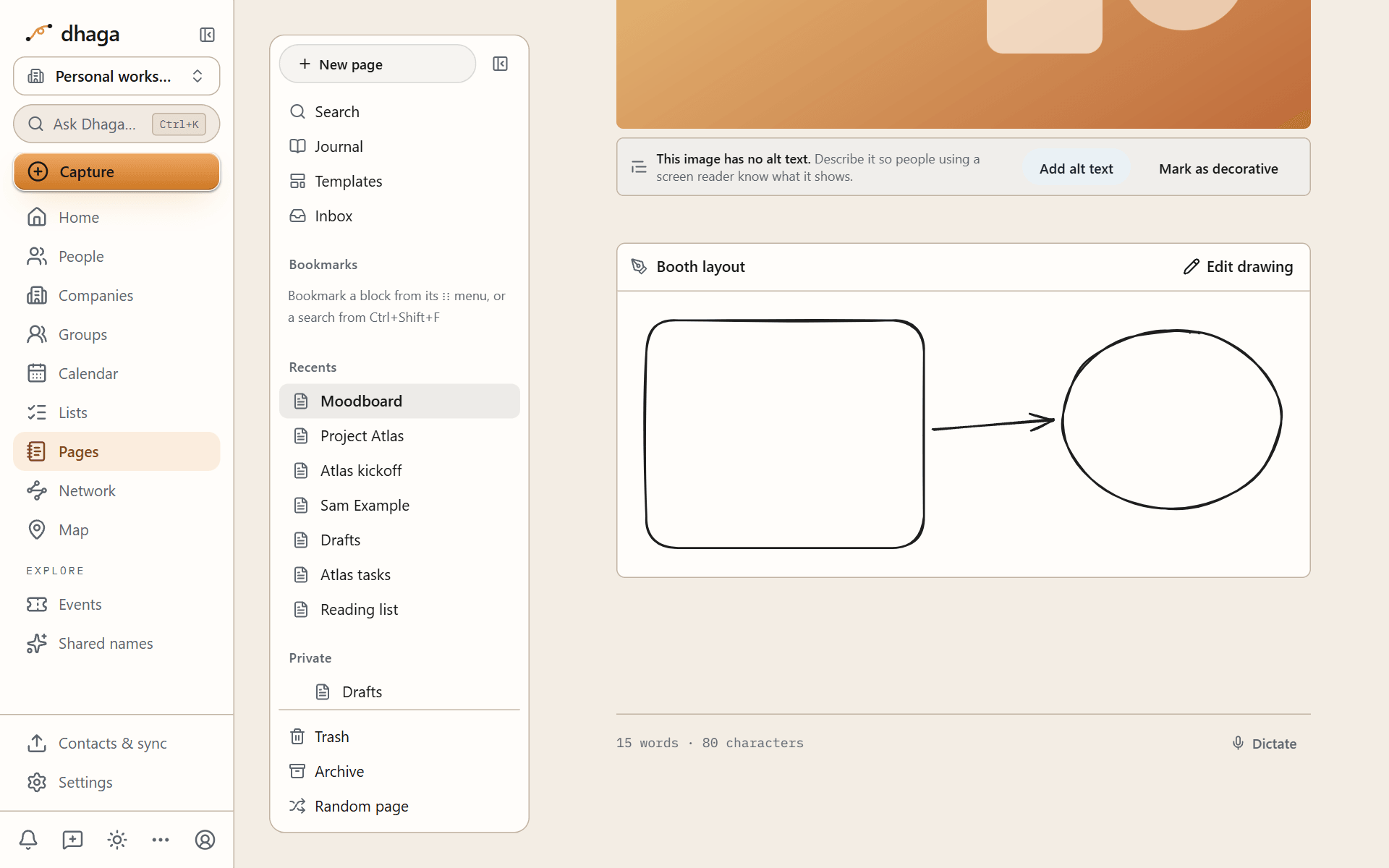1389x868 pixels.
Task: Open the Calendar view
Action: tap(116, 373)
